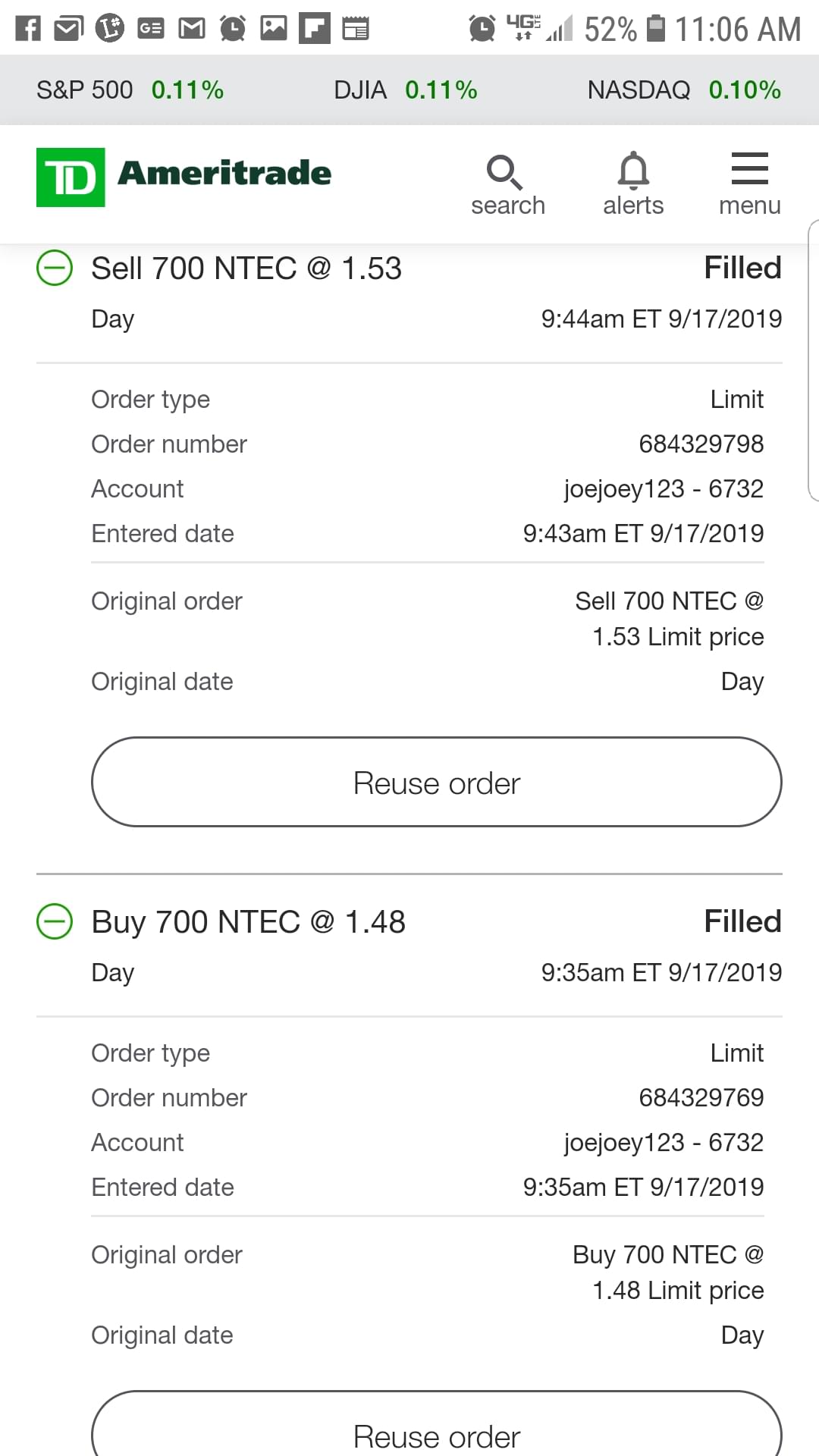Tap the S&P 500 ticker quote
Viewport: 819px width, 1456px height.
click(x=130, y=90)
